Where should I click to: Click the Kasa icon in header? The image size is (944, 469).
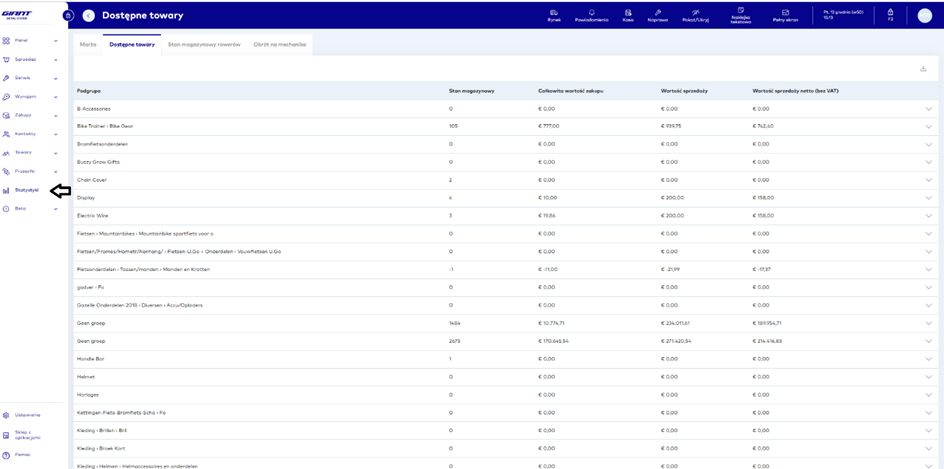628,15
